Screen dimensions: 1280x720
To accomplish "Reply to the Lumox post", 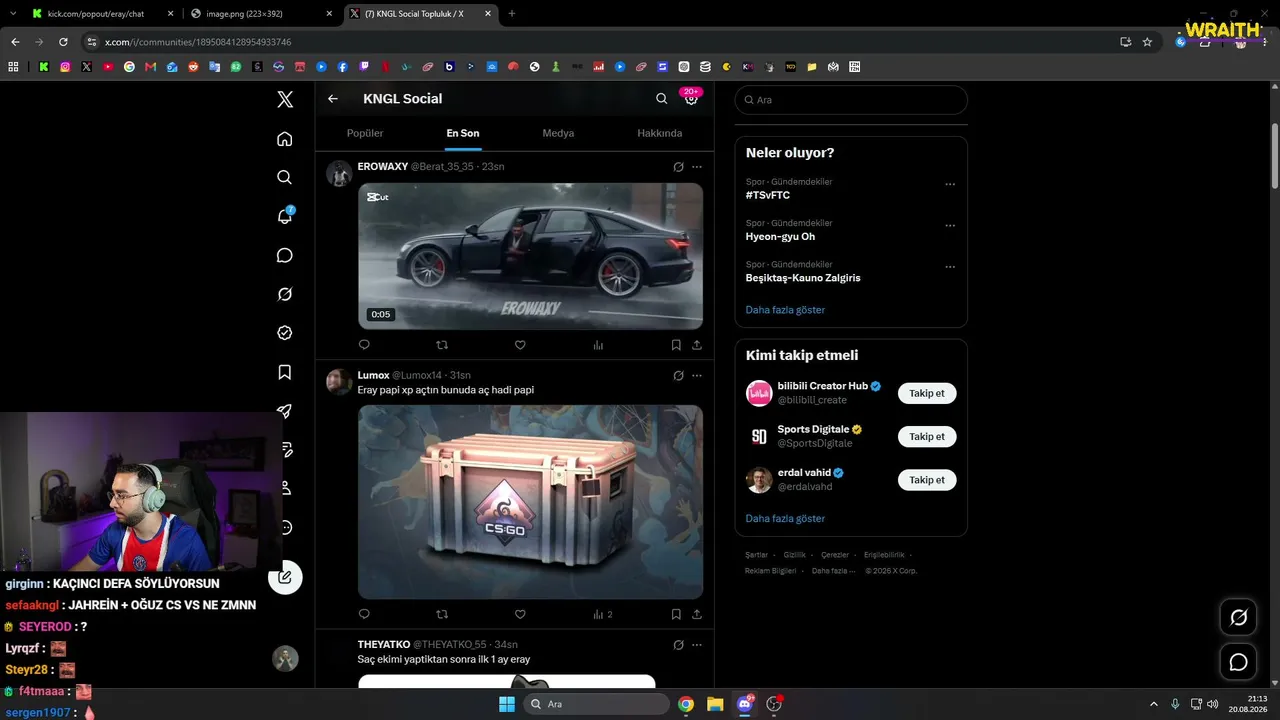I will [364, 614].
